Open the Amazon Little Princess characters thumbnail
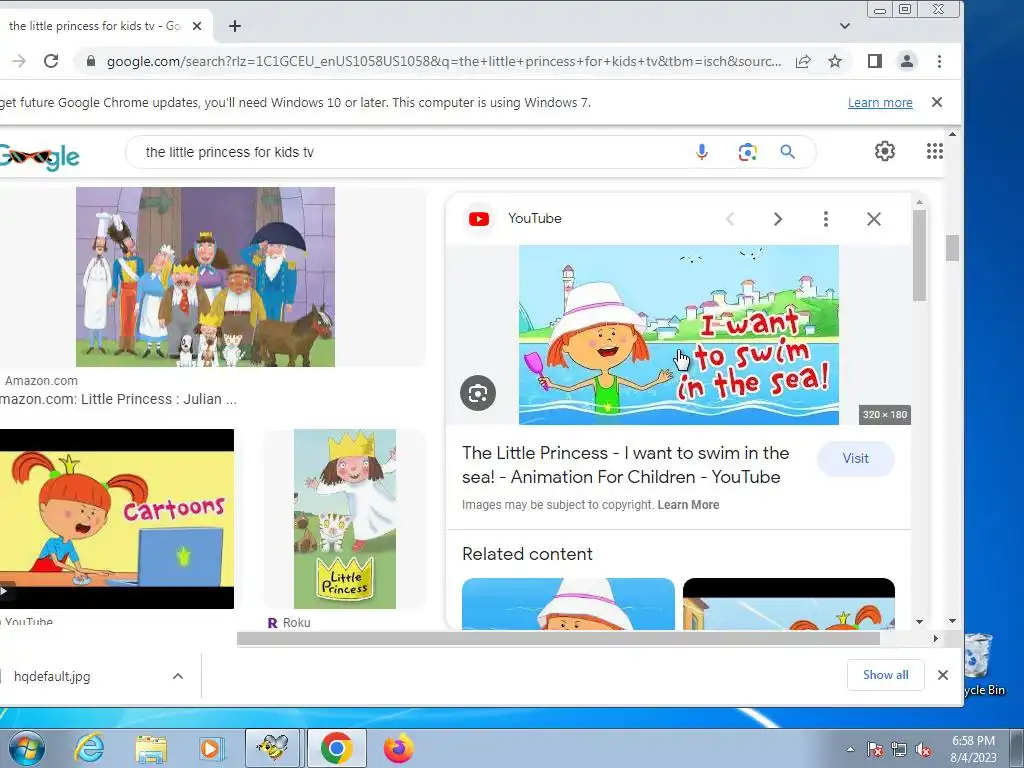The width and height of the screenshot is (1024, 768). point(205,277)
